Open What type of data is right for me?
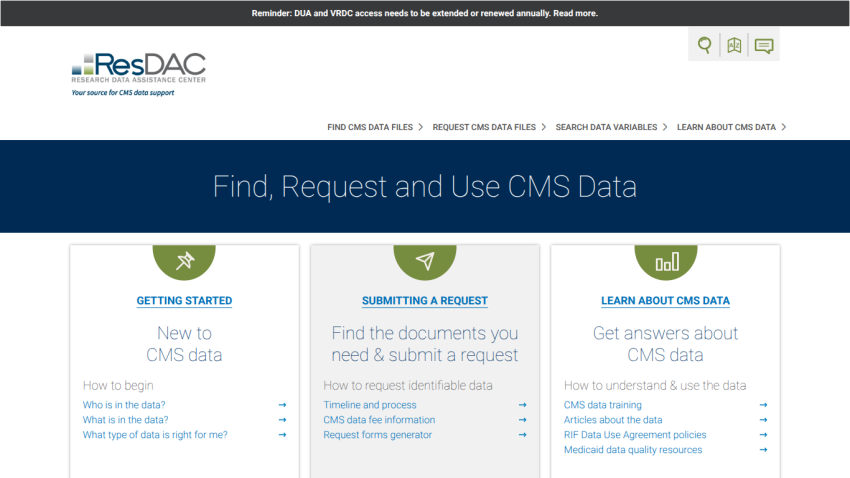The height and width of the screenshot is (478, 850). tap(155, 435)
